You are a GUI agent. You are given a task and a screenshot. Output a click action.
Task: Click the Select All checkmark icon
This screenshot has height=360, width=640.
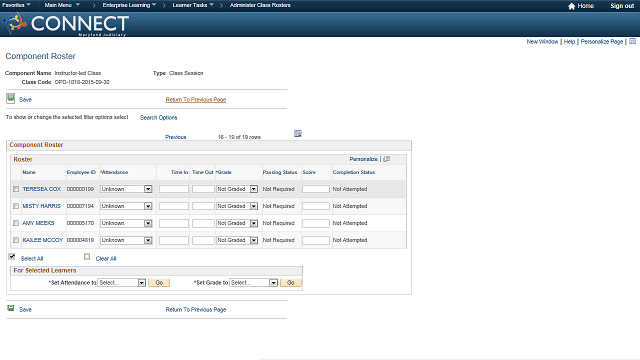pyautogui.click(x=12, y=257)
